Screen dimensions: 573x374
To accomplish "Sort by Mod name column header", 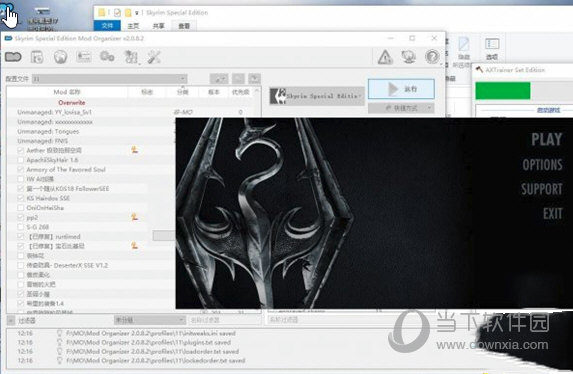I will 67,92.
